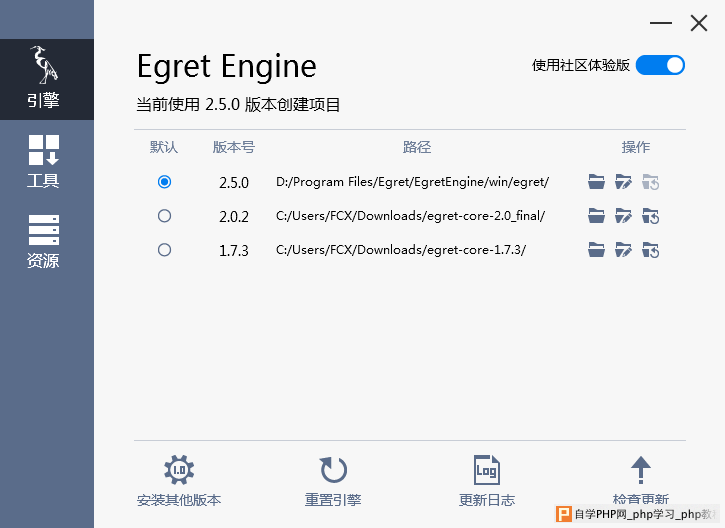This screenshot has width=725, height=528.
Task: Click the version number 1.7.3 cell
Action: [234, 251]
